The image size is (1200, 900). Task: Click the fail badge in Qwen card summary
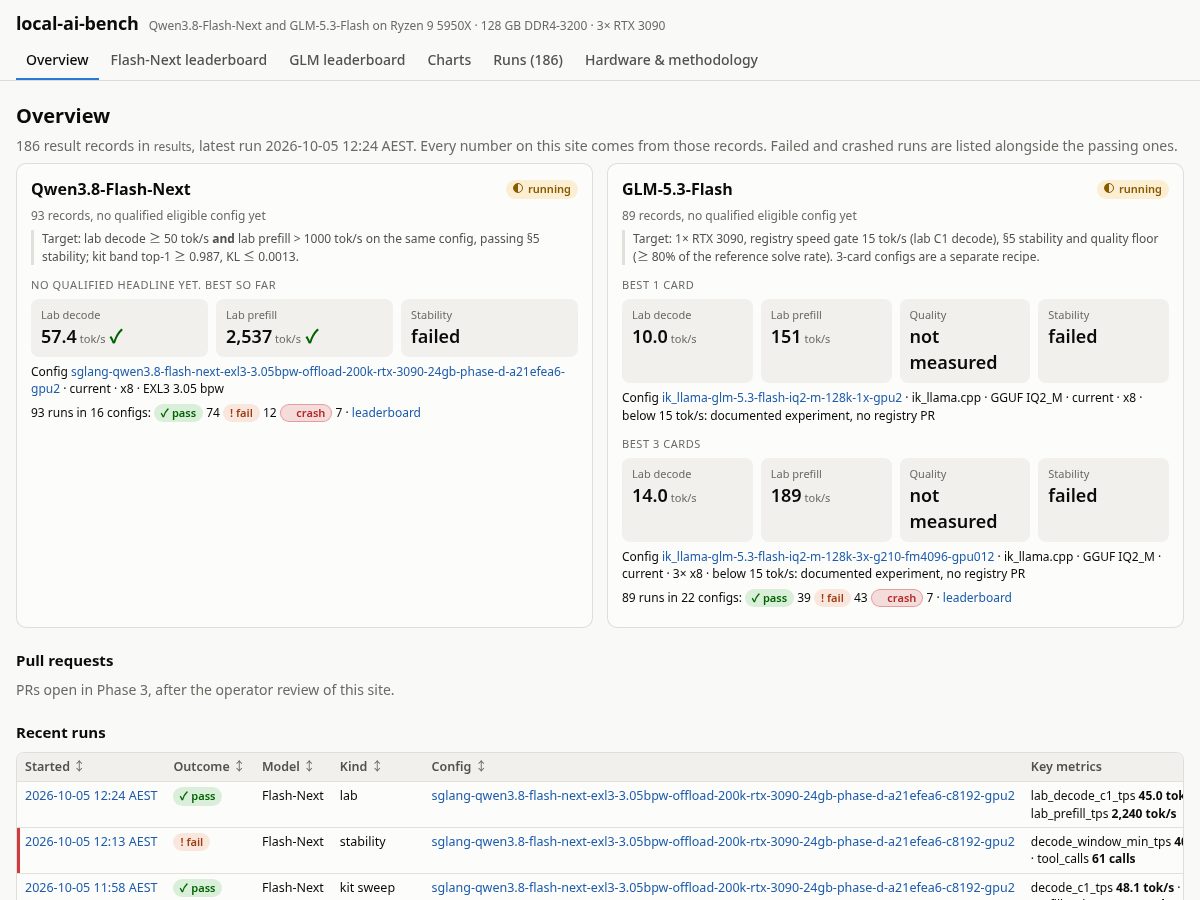point(241,413)
